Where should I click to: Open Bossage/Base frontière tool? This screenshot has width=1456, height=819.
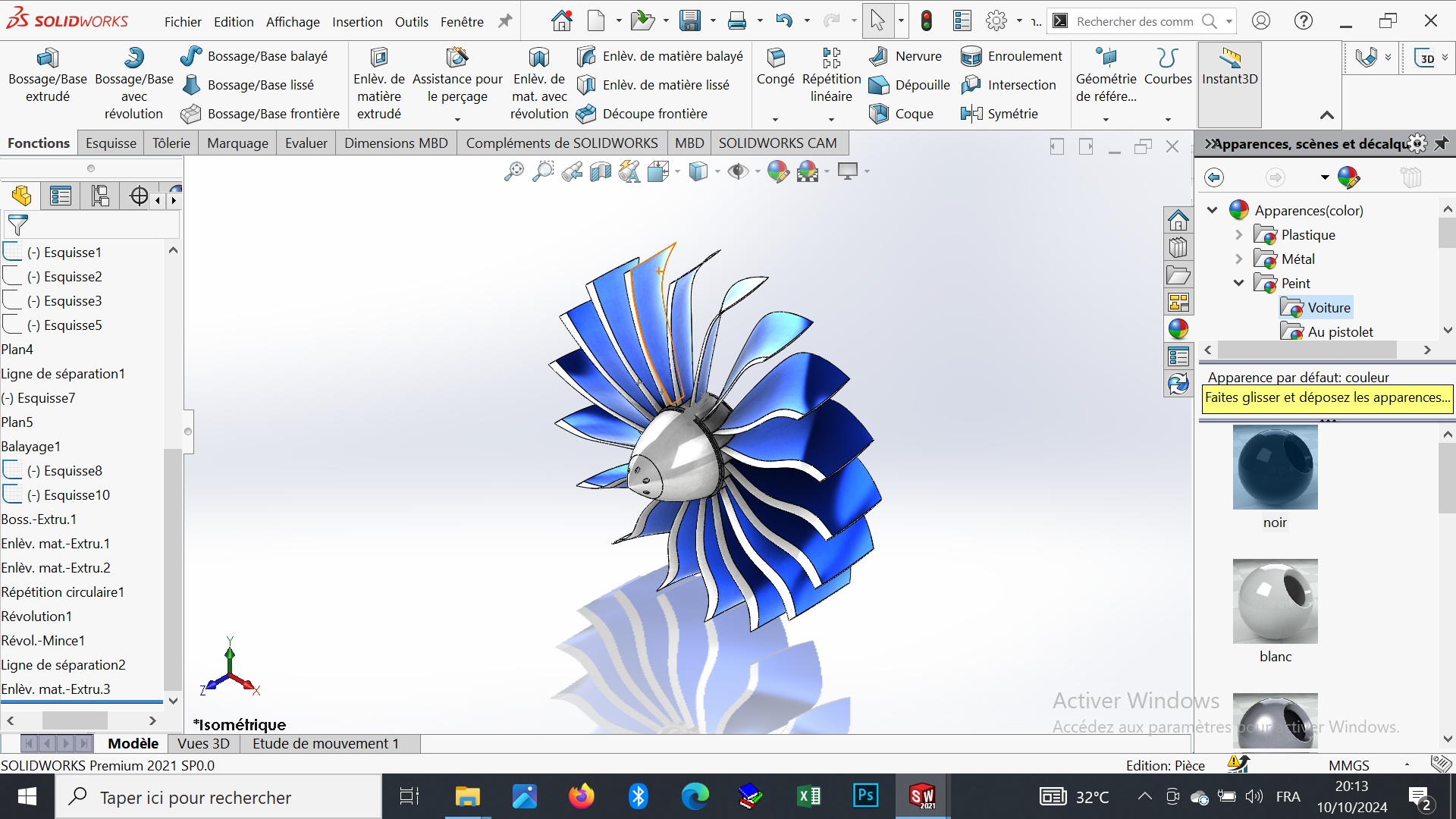[260, 114]
